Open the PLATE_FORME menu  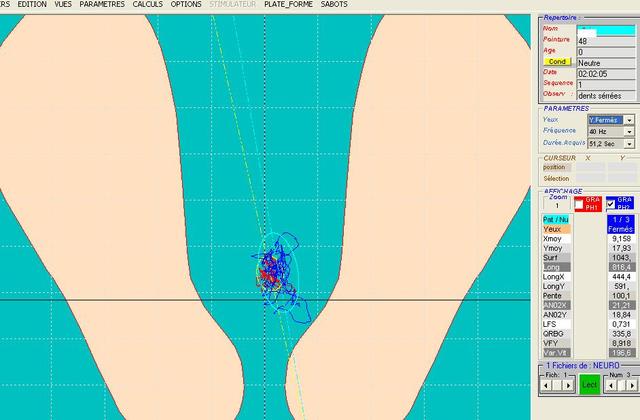coord(286,5)
